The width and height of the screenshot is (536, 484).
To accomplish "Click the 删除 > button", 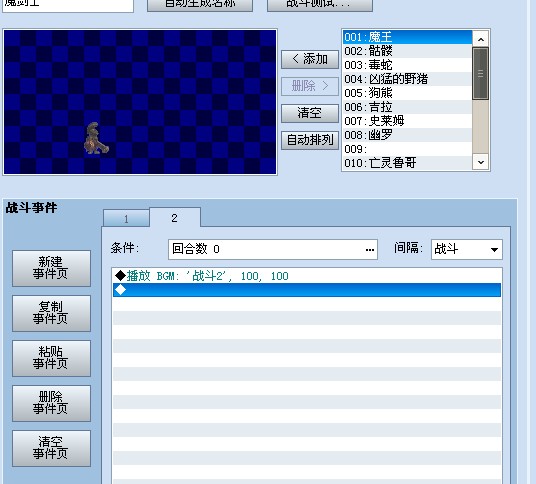I will pos(310,86).
